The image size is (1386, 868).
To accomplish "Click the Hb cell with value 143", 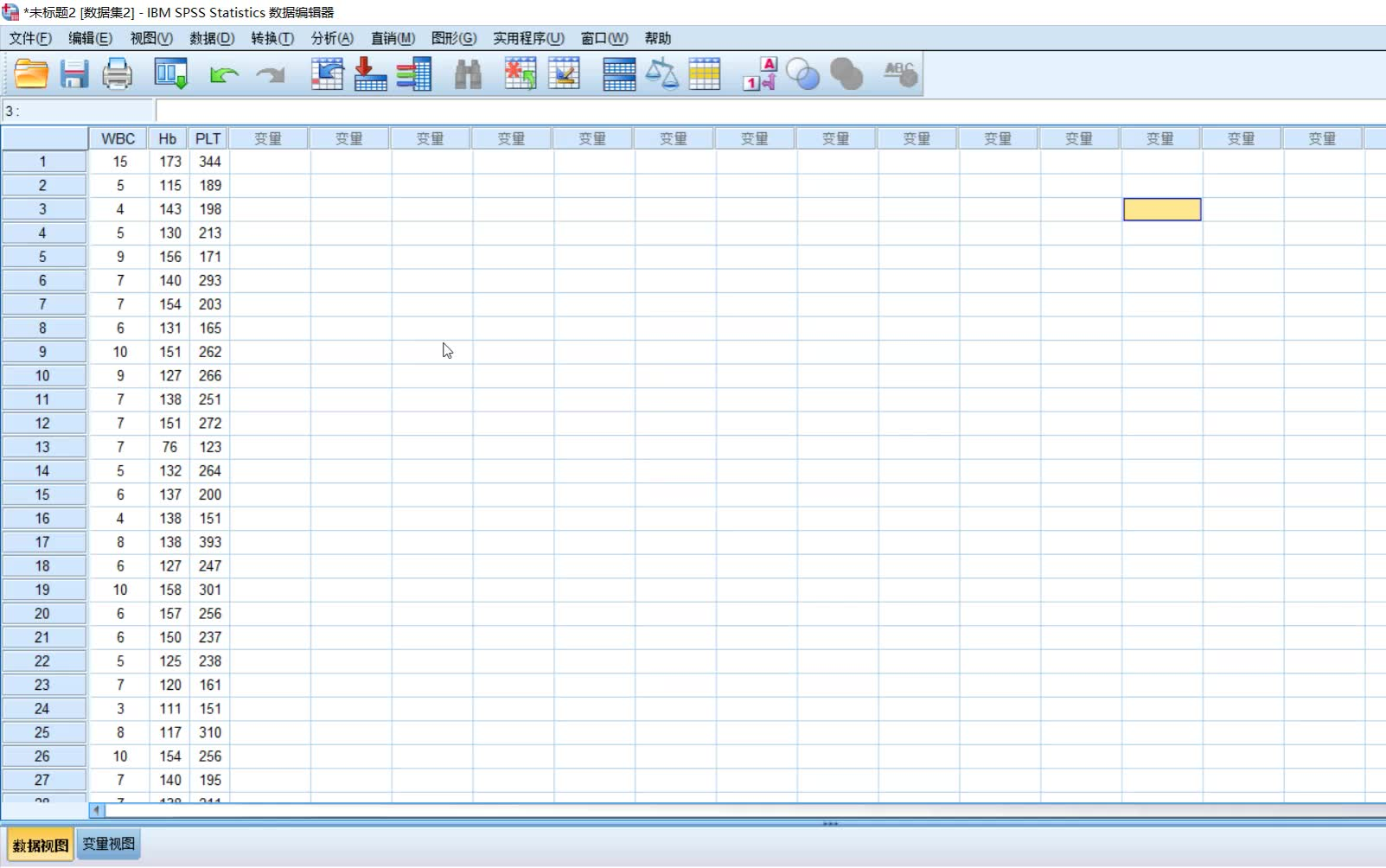I will (168, 209).
